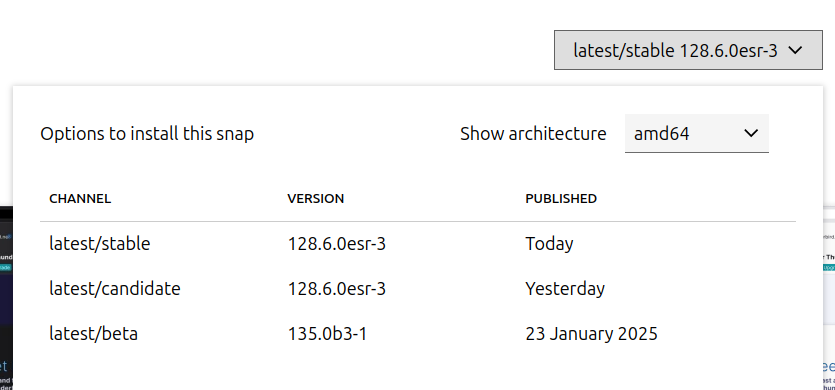
Task: Click the 23 January 2025 date
Action: point(591,334)
